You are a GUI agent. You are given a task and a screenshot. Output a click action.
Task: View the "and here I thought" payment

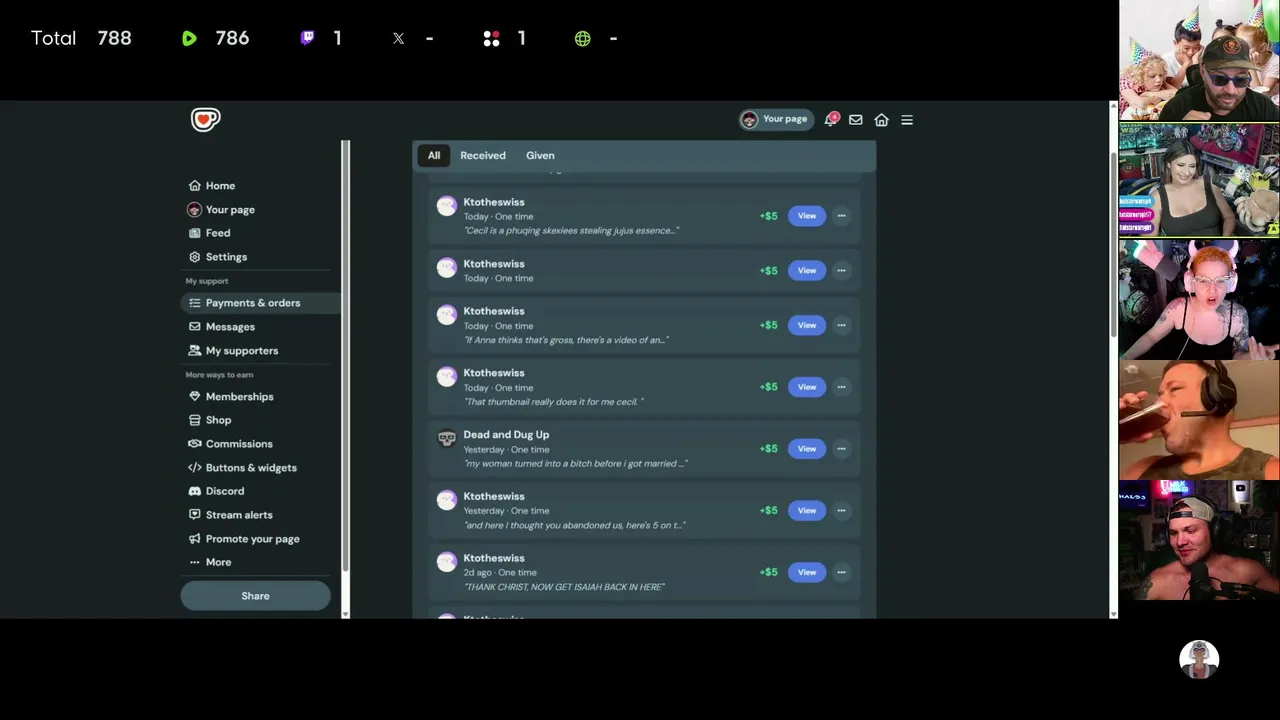pos(807,510)
